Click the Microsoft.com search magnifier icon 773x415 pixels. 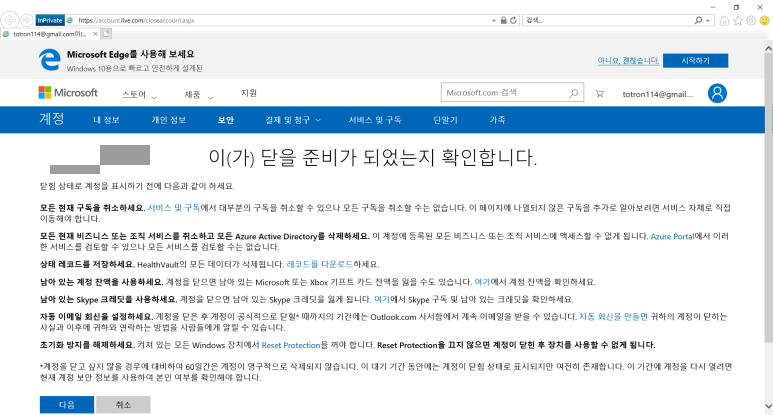pos(574,93)
